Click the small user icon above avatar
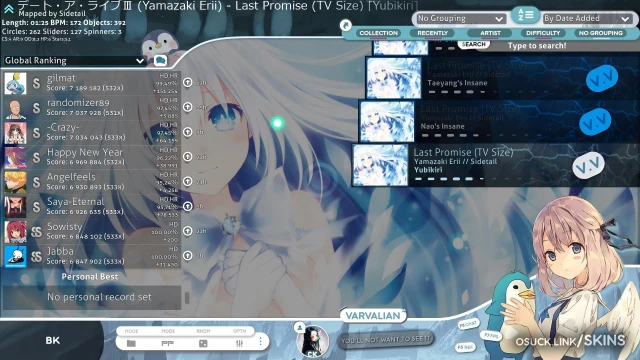The height and width of the screenshot is (360, 640). (300, 327)
